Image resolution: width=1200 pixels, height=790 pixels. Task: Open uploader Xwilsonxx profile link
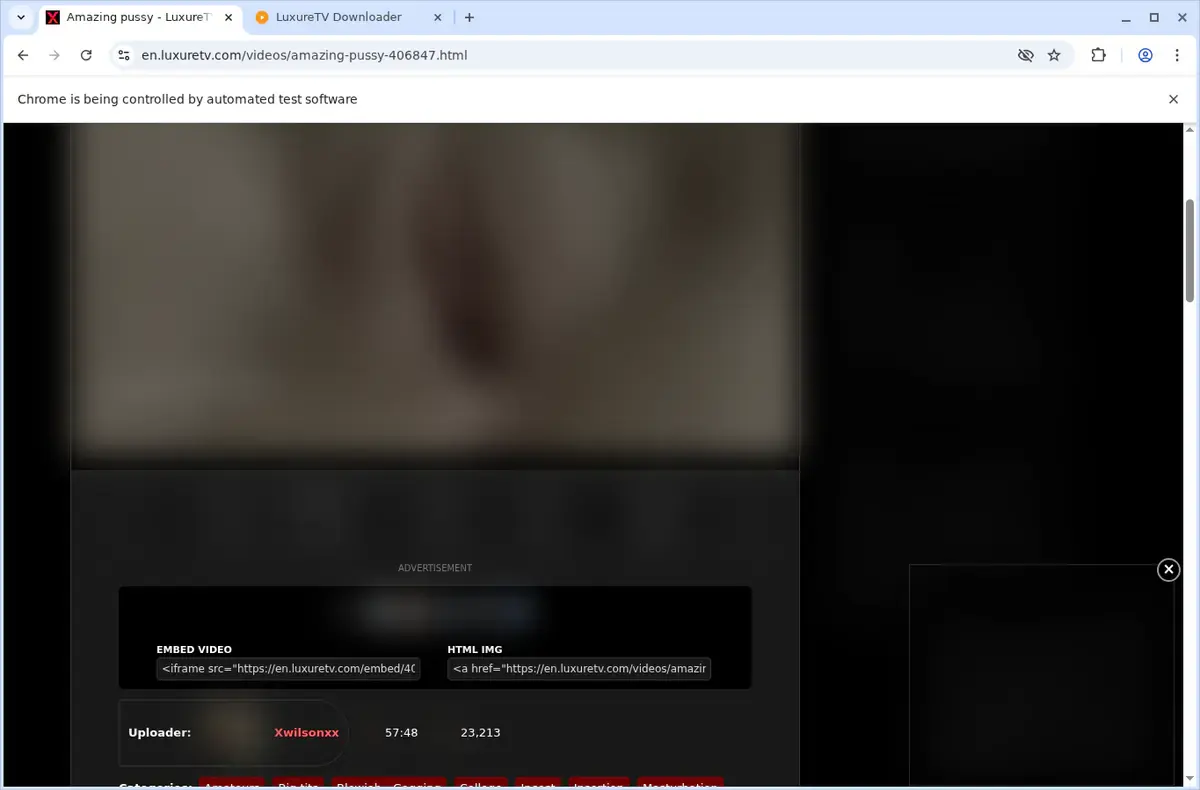[306, 733]
